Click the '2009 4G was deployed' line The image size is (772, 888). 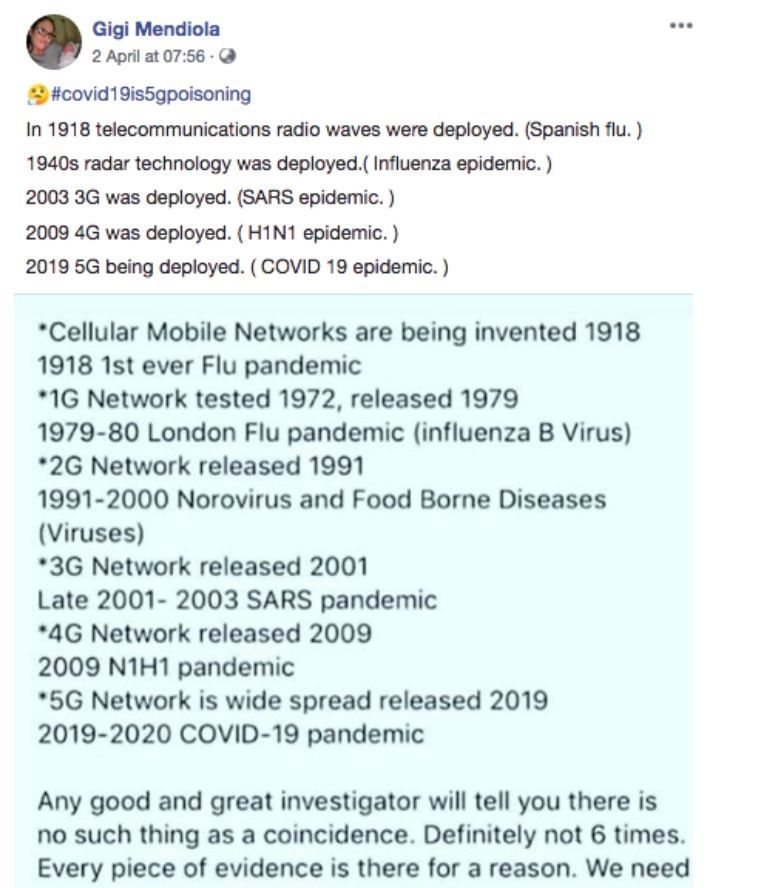(x=212, y=234)
